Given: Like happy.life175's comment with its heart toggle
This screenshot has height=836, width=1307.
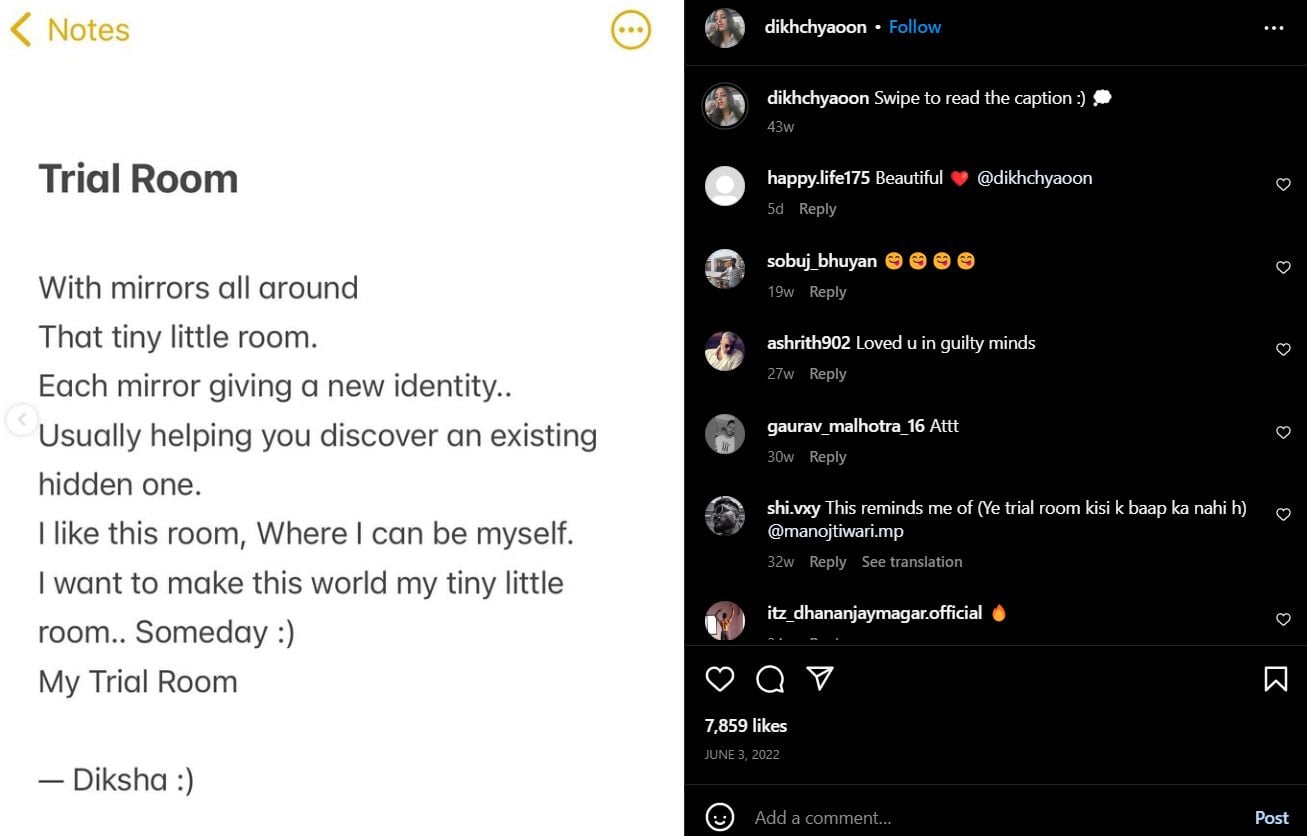Looking at the screenshot, I should pyautogui.click(x=1283, y=184).
